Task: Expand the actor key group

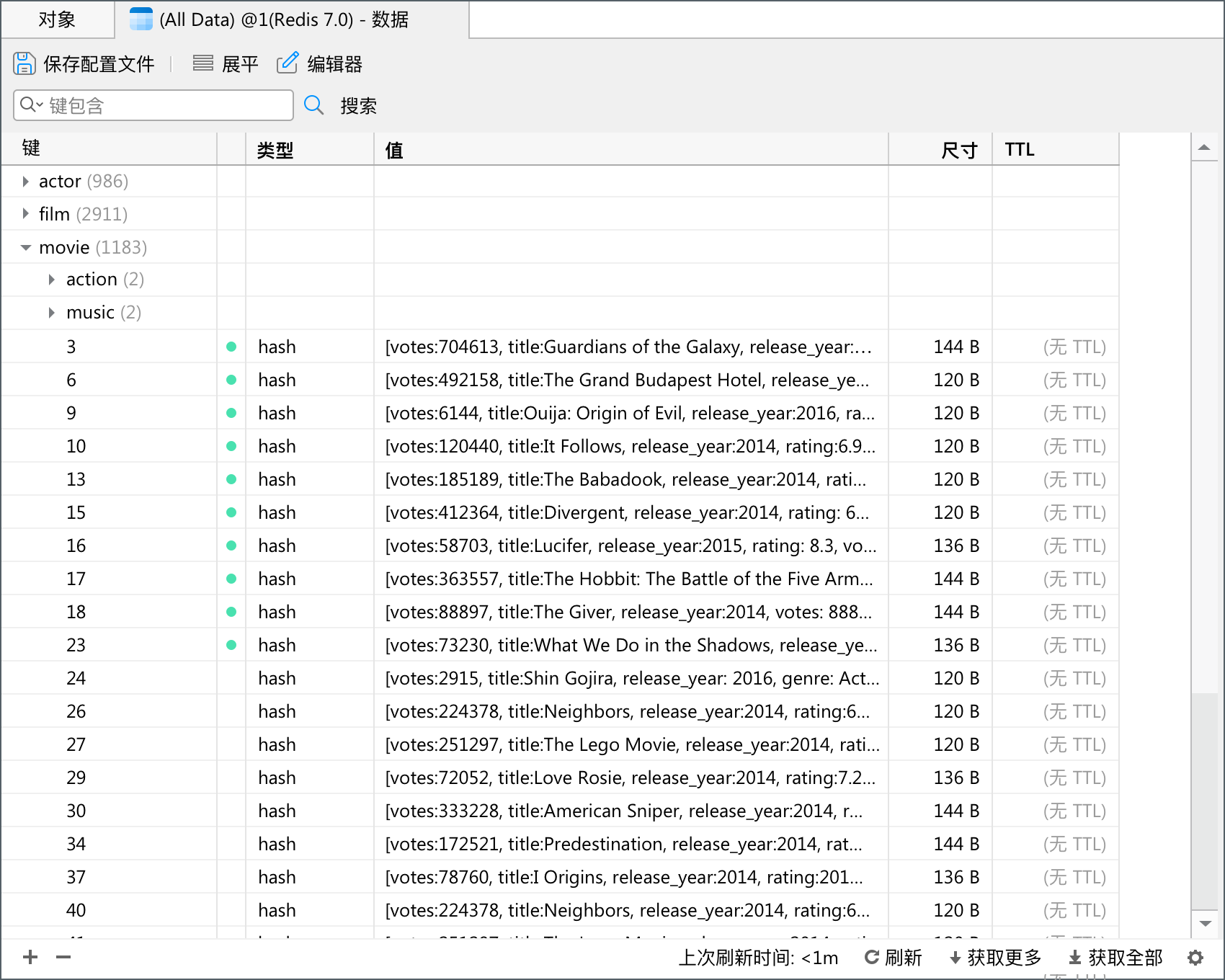Action: [26, 182]
